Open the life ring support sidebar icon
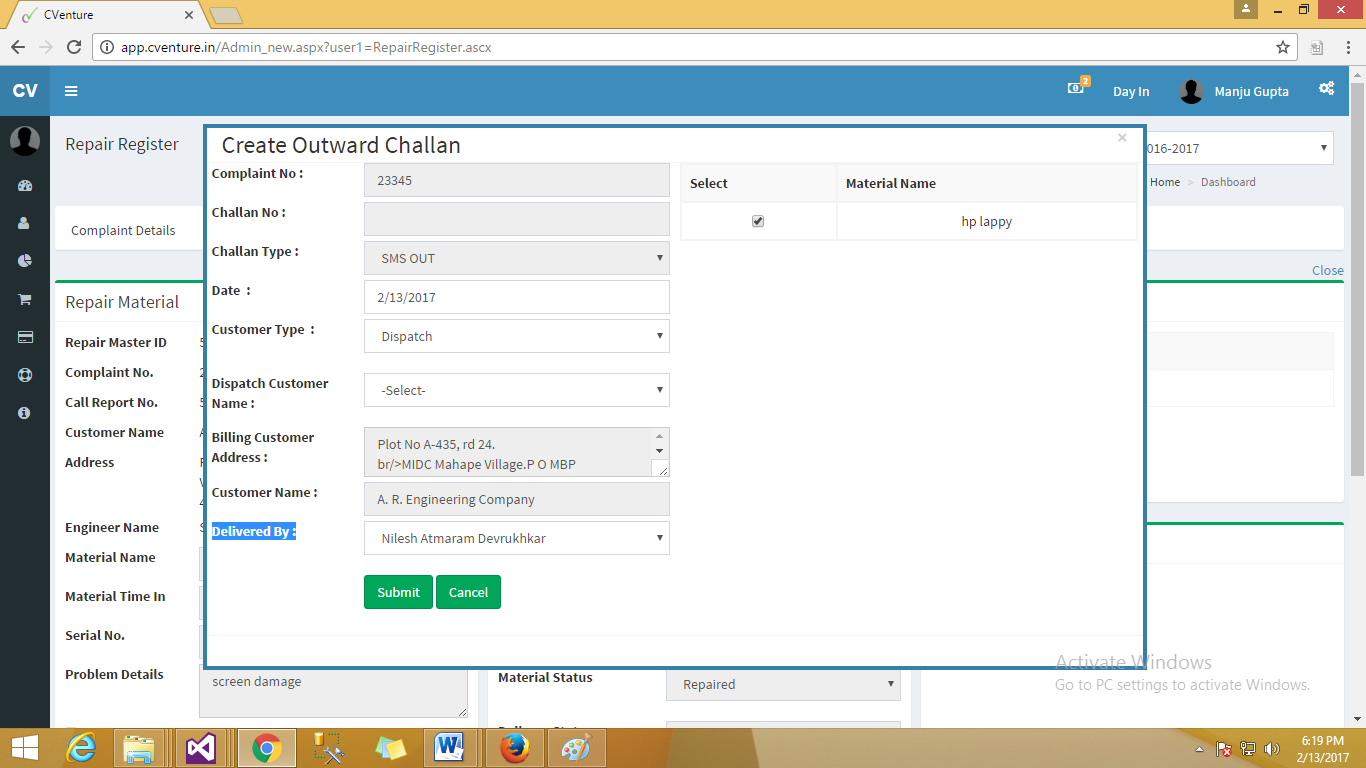1366x768 pixels. [x=25, y=375]
